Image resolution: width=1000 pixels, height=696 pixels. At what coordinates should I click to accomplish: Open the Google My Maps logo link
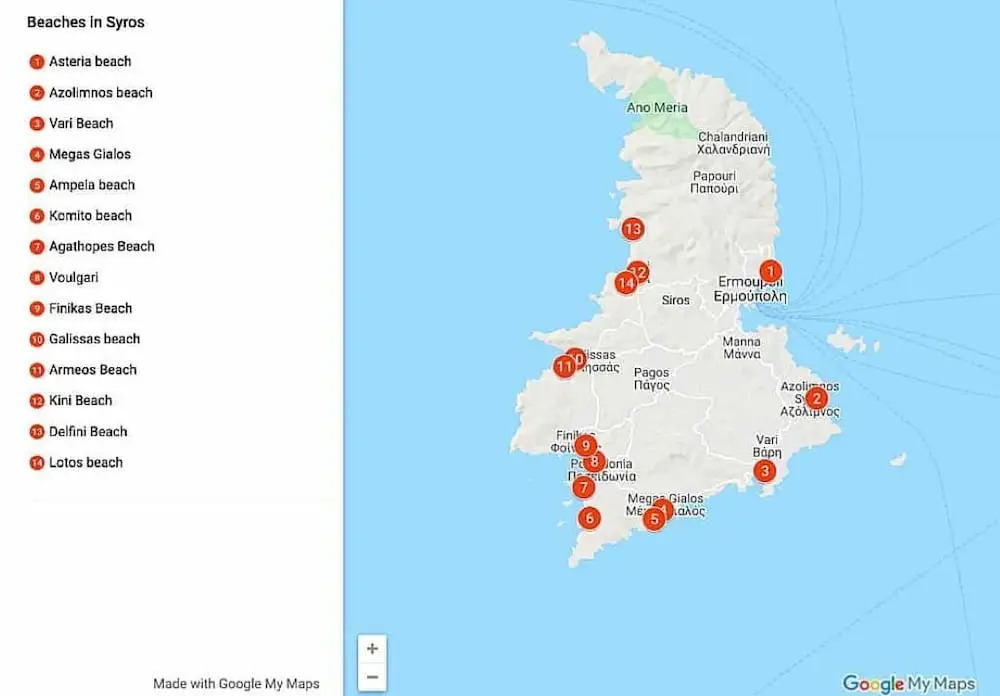click(x=908, y=684)
